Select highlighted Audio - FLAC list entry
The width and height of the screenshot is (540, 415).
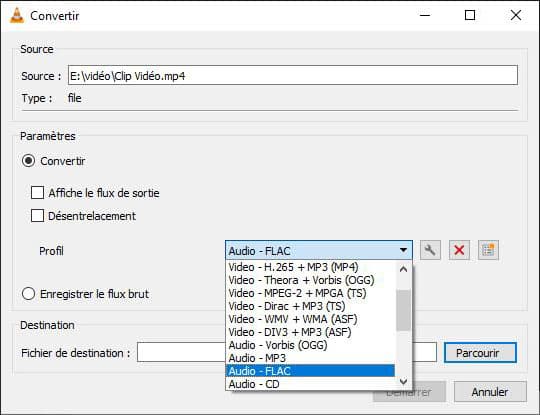[310, 371]
